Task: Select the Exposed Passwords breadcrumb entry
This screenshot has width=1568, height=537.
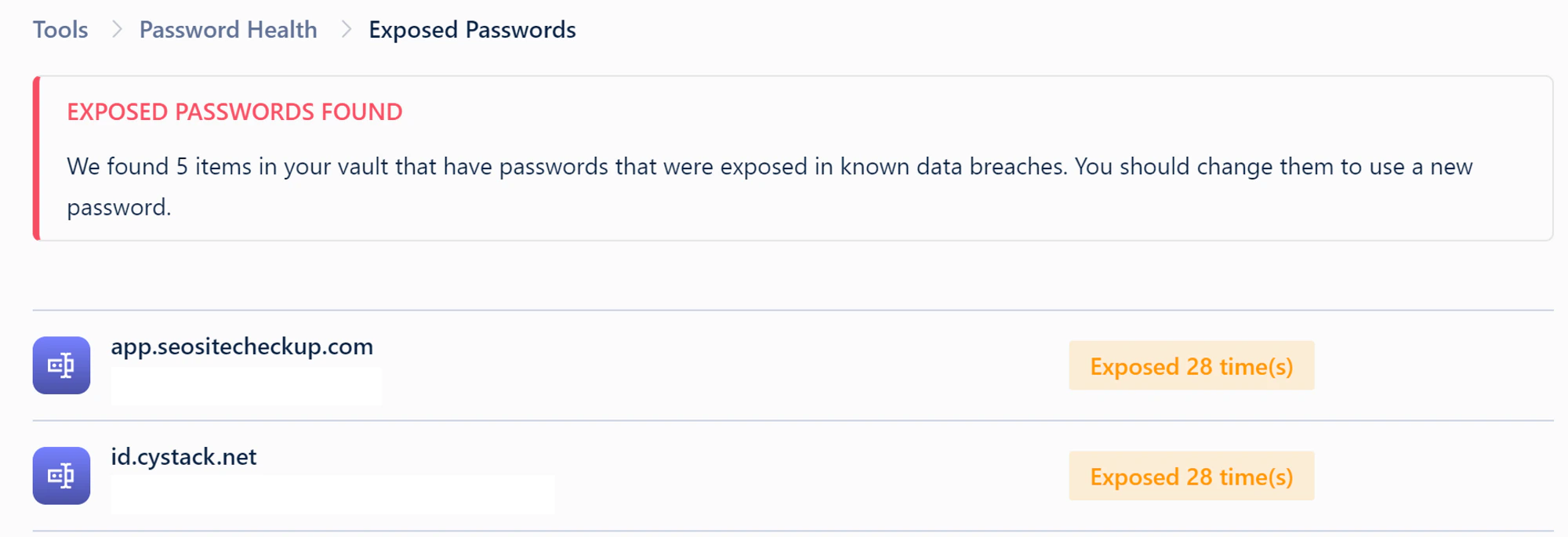Action: click(472, 30)
